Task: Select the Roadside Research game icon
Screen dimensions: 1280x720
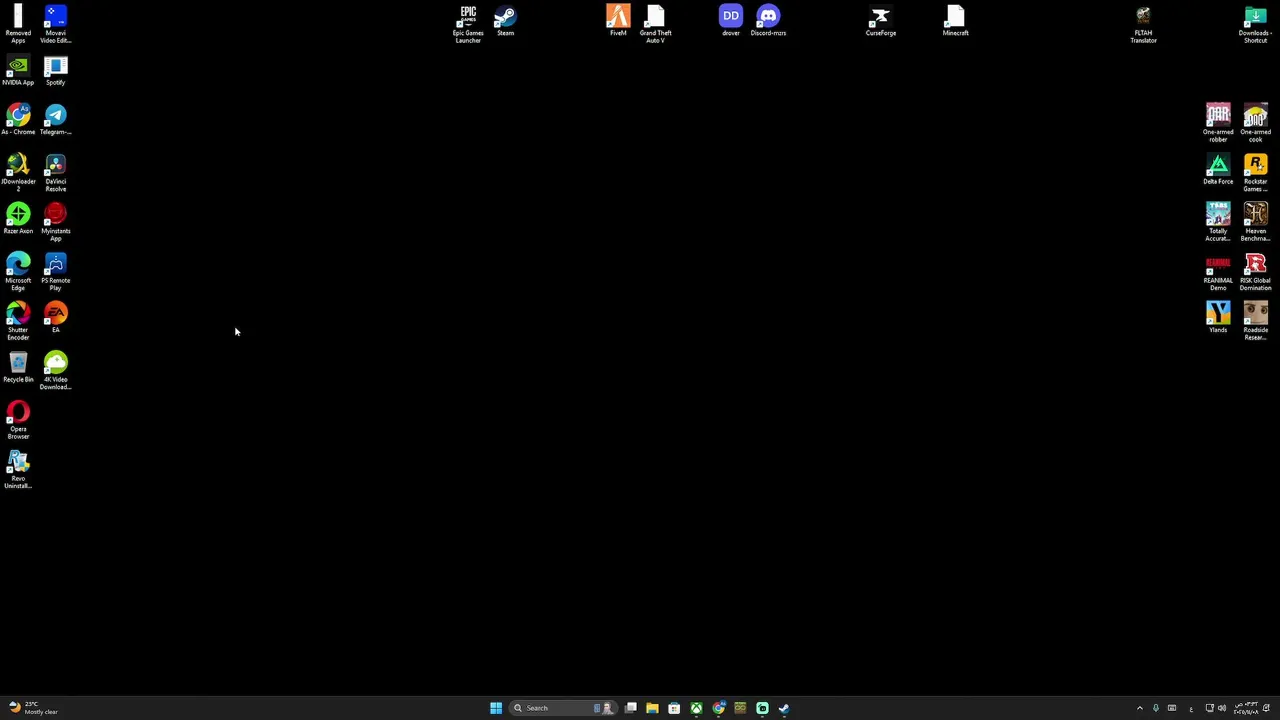Action: click(1255, 321)
